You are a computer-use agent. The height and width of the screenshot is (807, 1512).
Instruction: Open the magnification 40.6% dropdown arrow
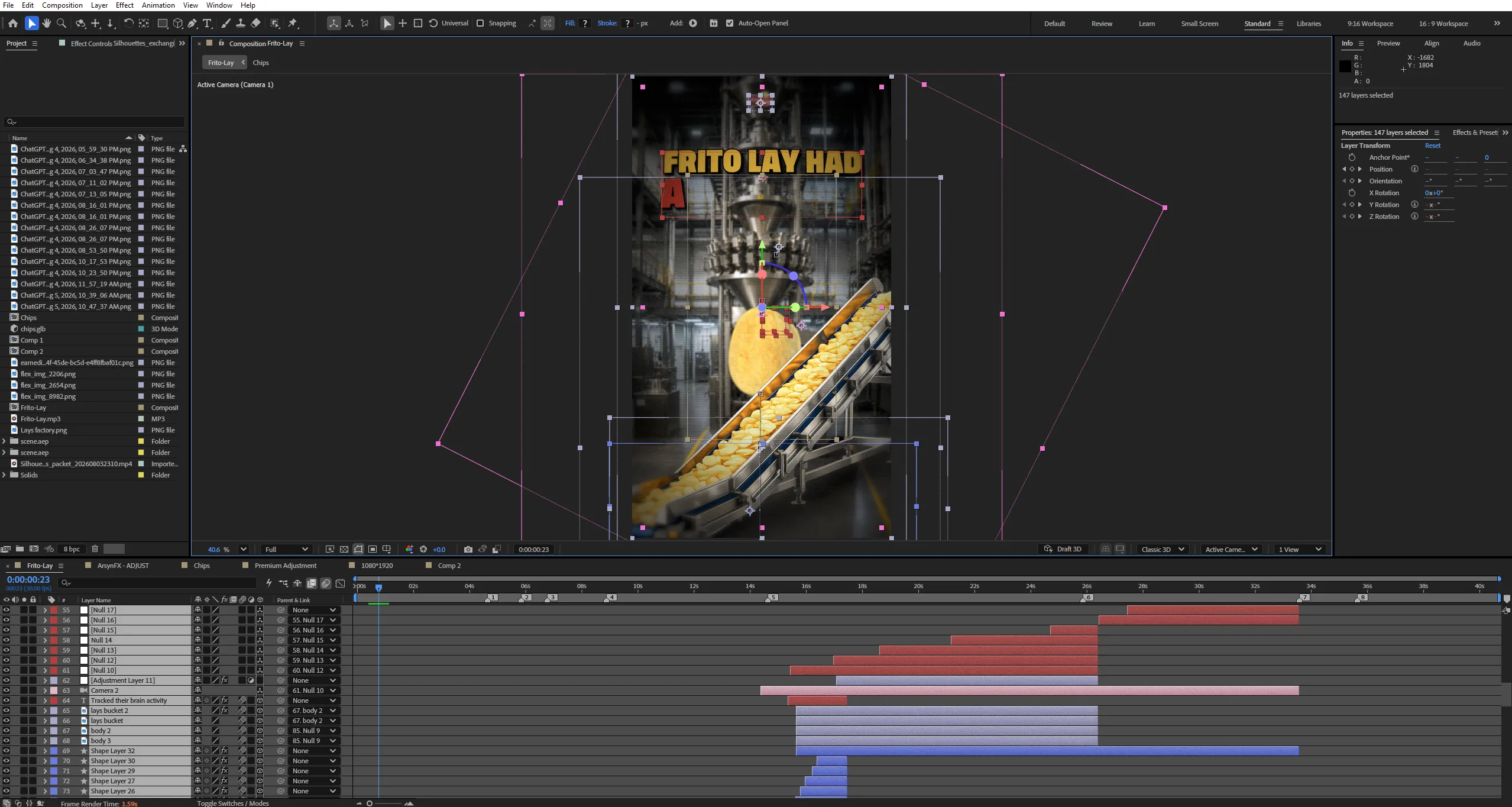coord(243,549)
